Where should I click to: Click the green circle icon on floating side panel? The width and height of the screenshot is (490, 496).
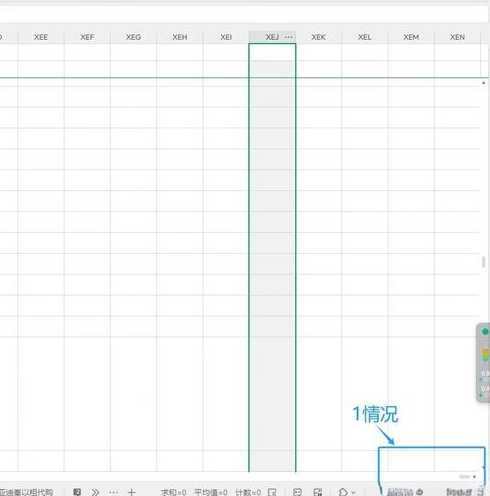click(x=485, y=331)
